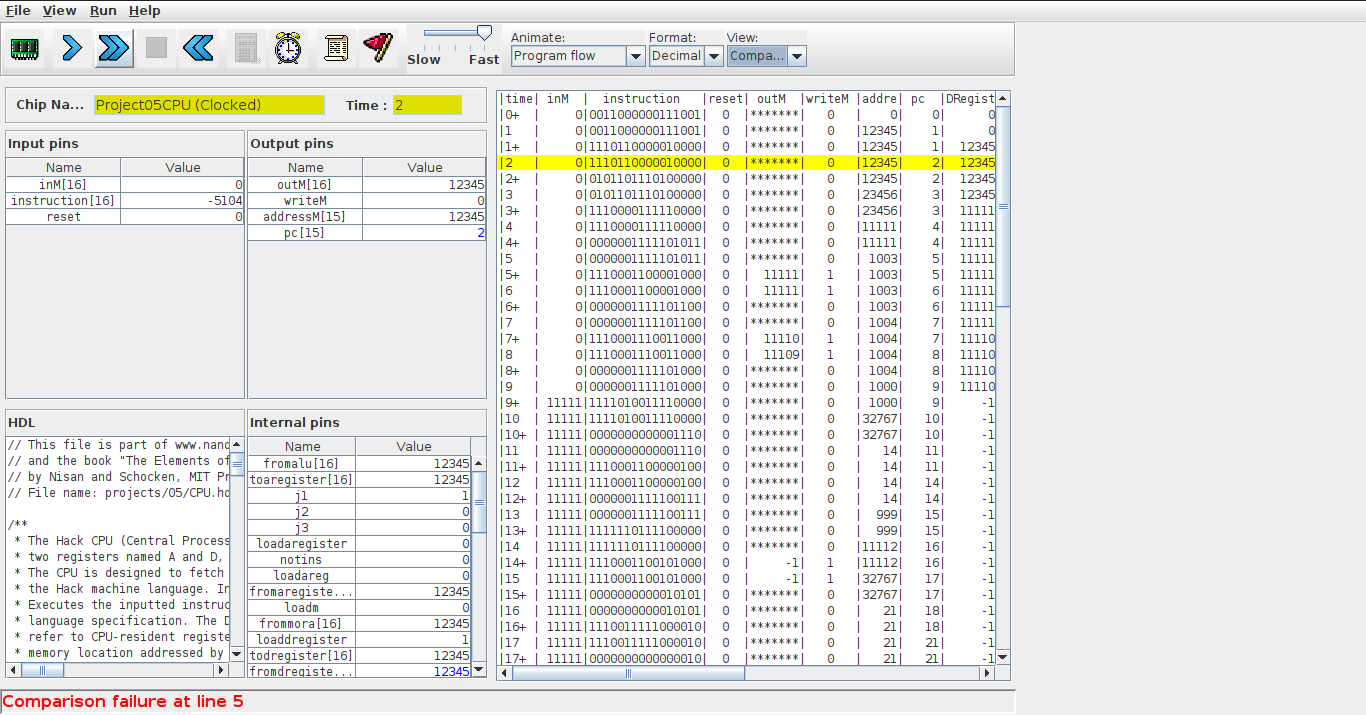Open the Help menu
The width and height of the screenshot is (1366, 715).
(145, 10)
